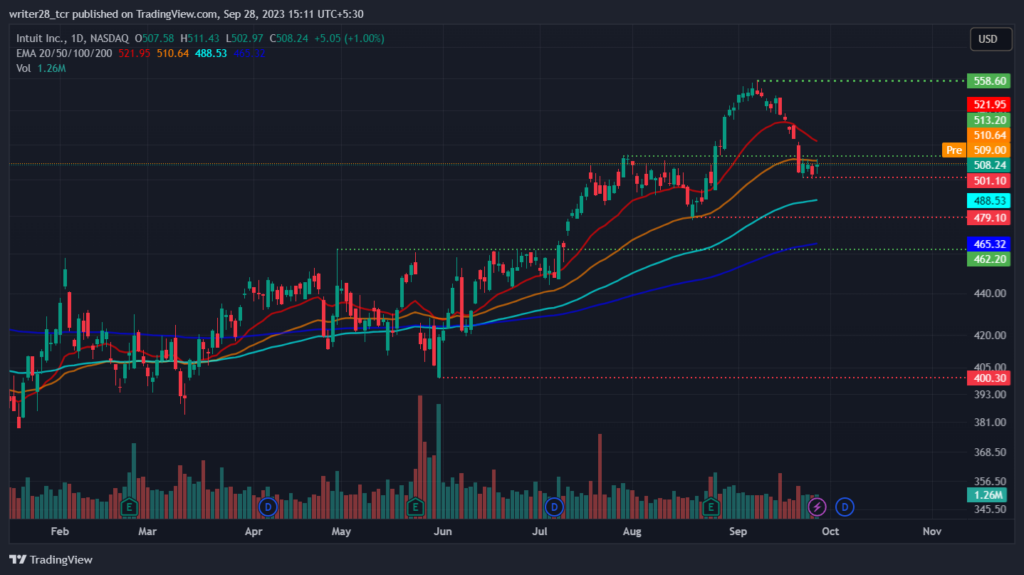Click the Oct label on time axis

(830, 531)
